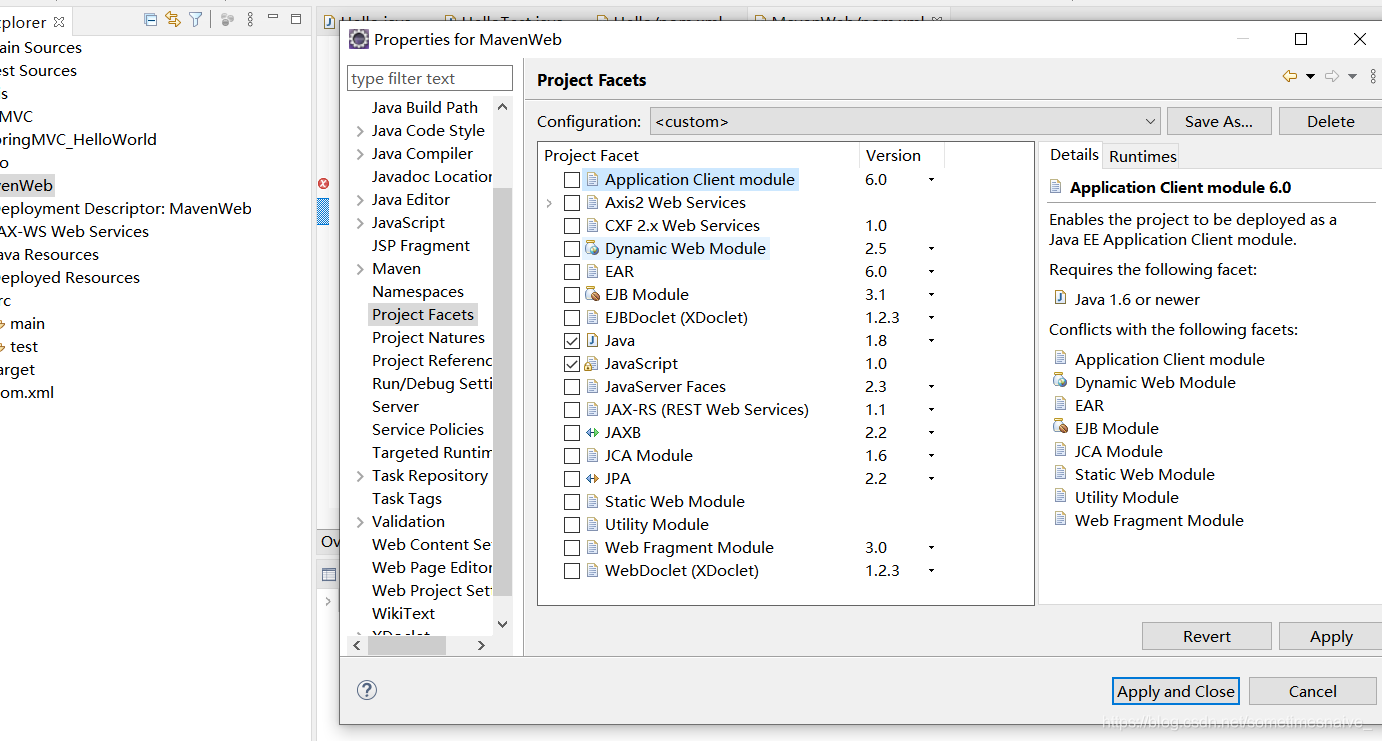This screenshot has width=1382, height=741.
Task: Expand Axis2 Web Services facet group
Action: point(549,203)
